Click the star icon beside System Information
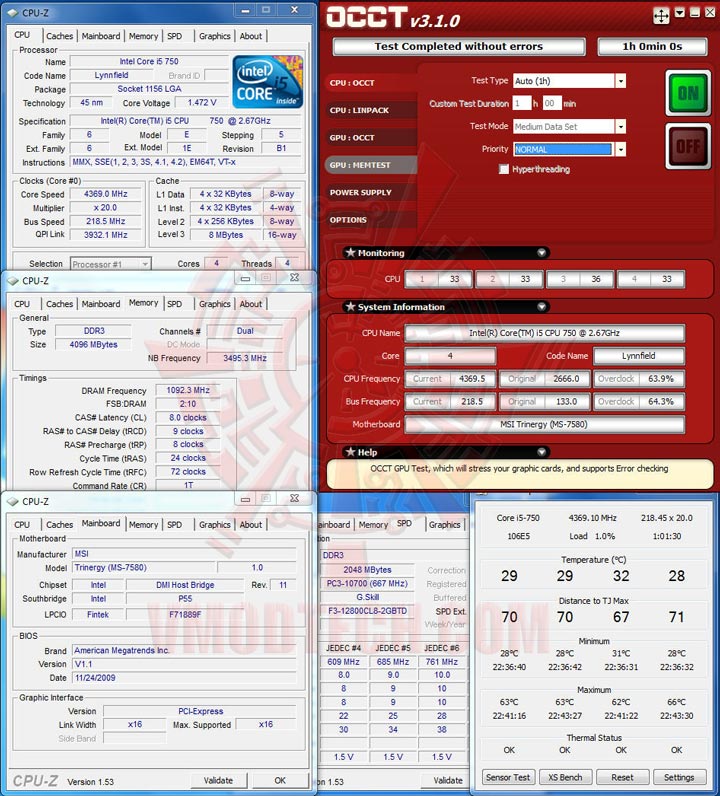 pos(350,307)
